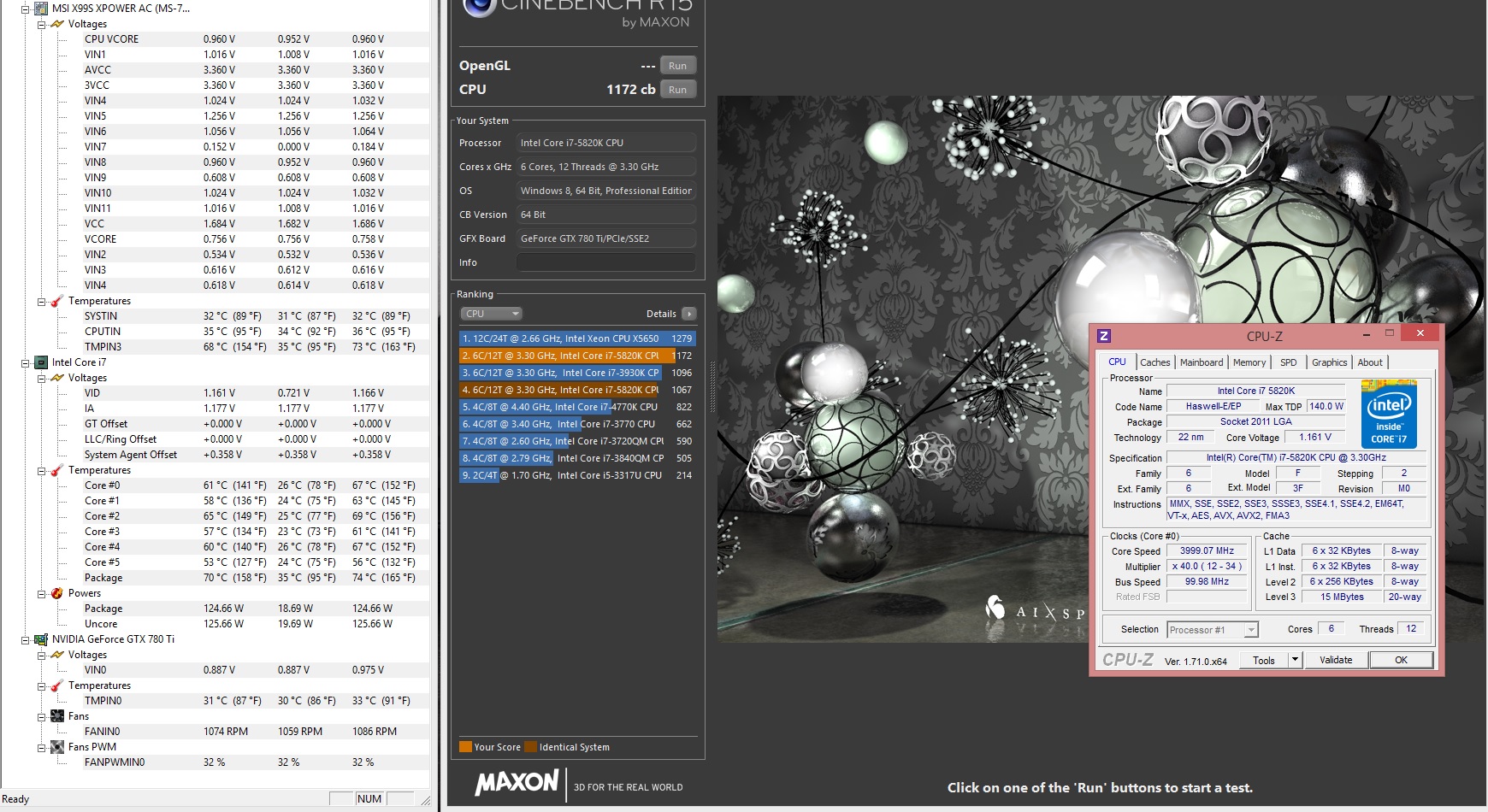Click the Core Speed value 3999.07 MHz
Viewport: 1488px width, 812px height.
pyautogui.click(x=1207, y=551)
